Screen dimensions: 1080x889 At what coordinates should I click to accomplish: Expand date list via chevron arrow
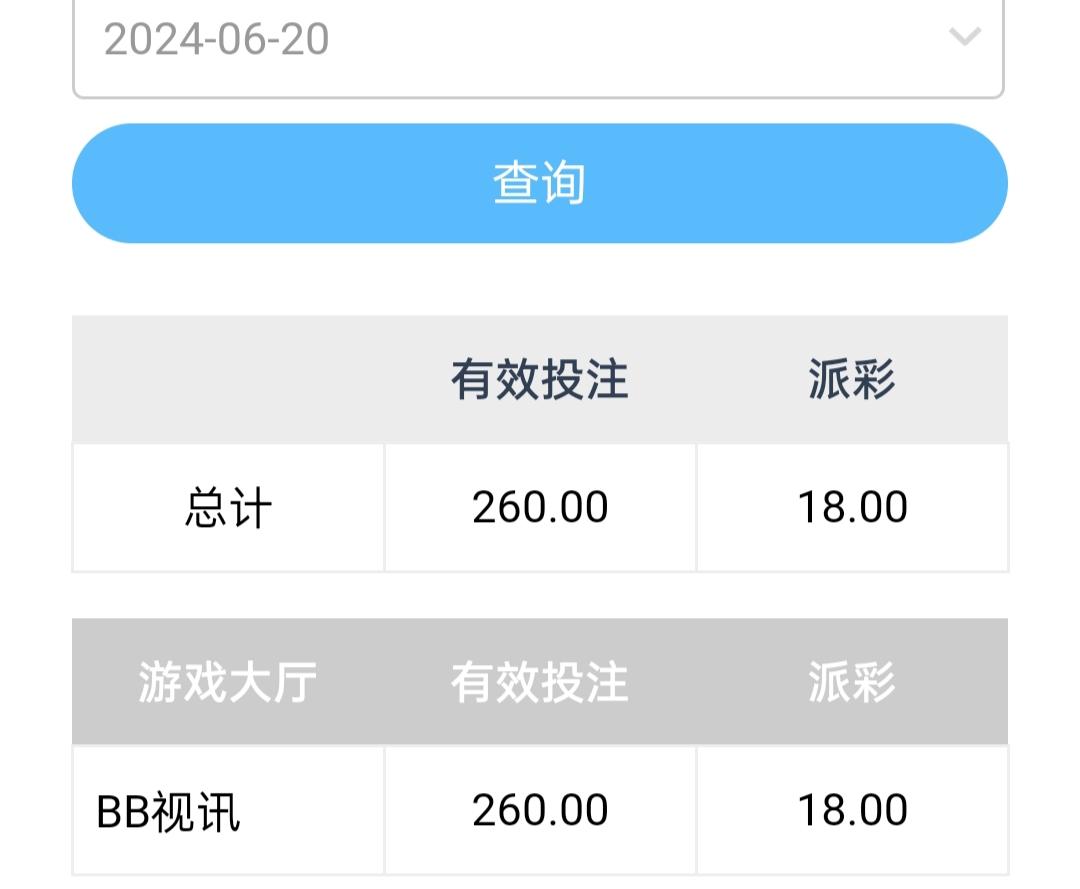point(964,38)
